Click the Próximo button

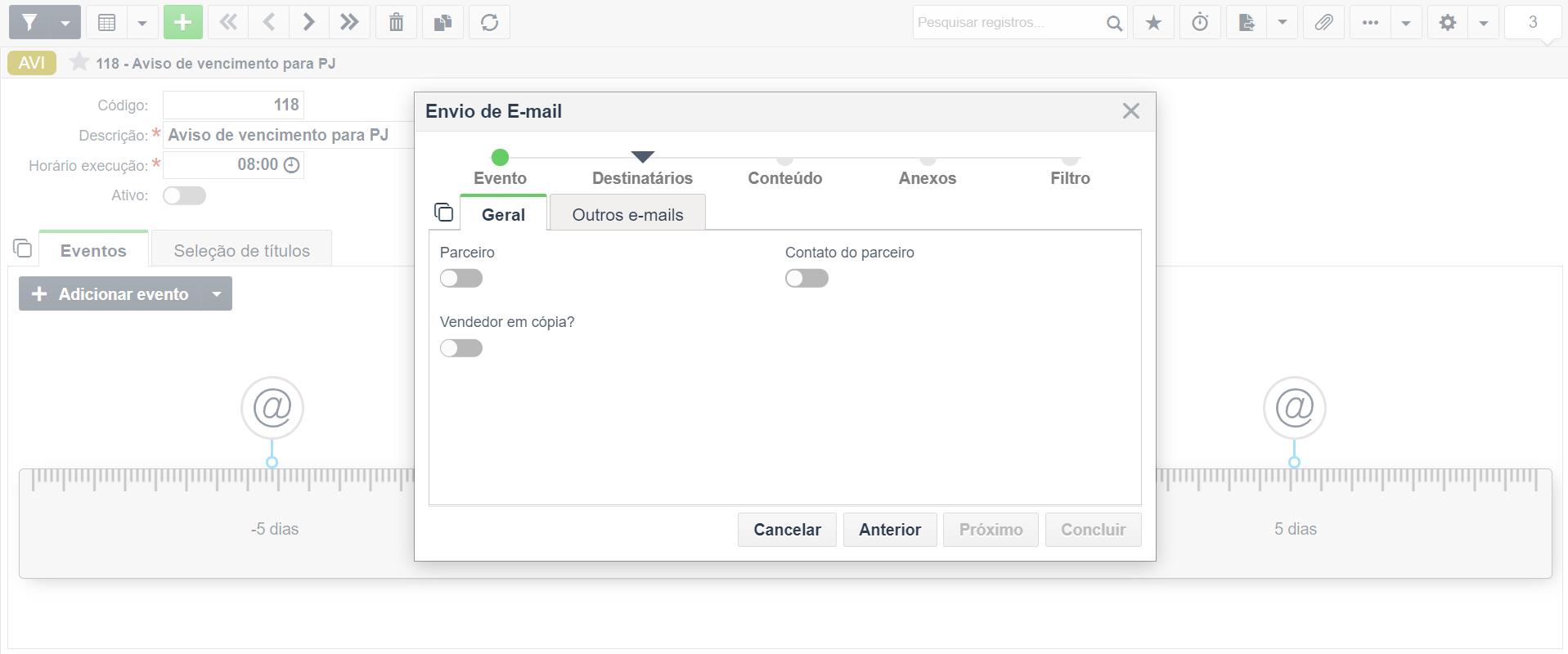(x=991, y=530)
